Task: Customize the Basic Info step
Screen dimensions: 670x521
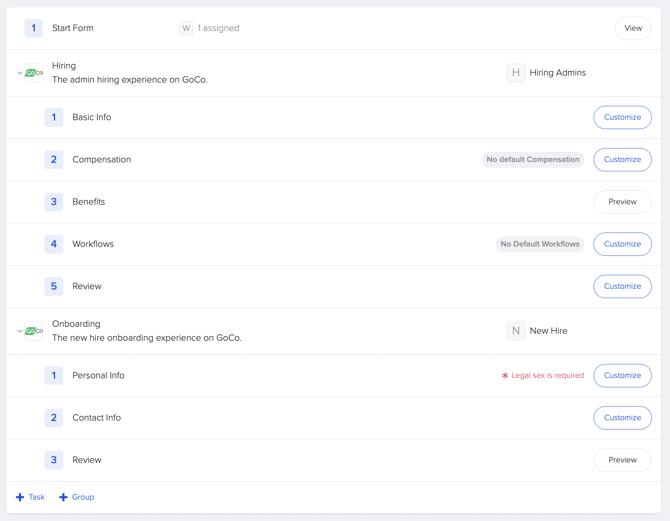Action: (x=622, y=117)
